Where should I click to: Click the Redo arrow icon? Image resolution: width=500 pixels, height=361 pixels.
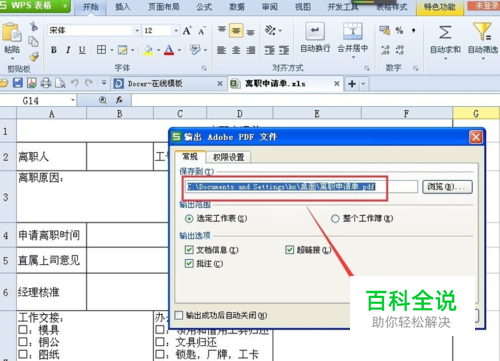click(89, 83)
